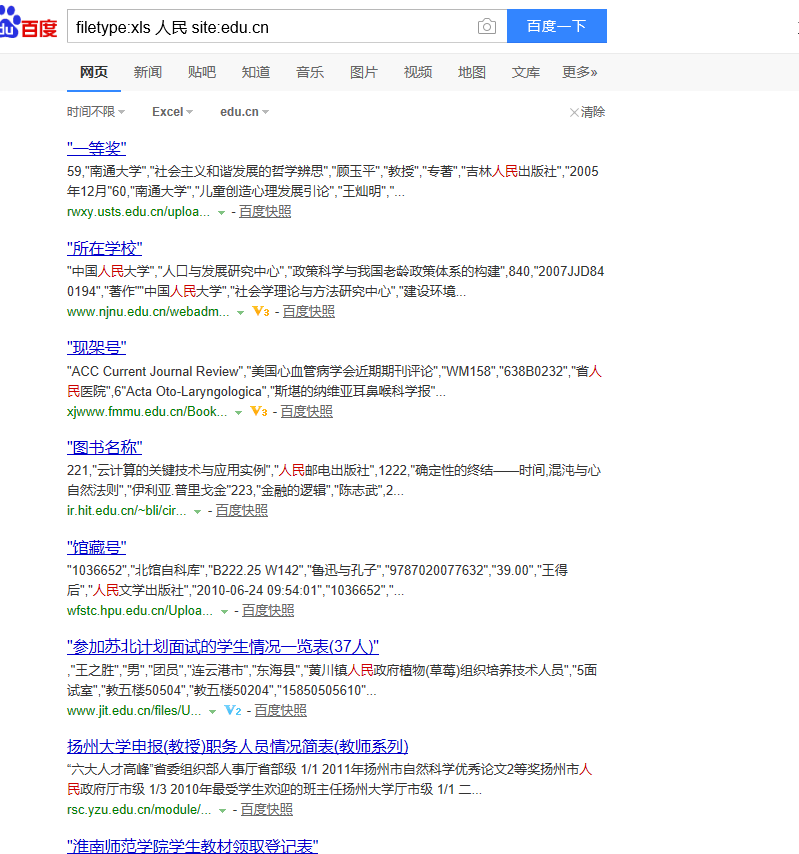Click the www.jit.edu.cn/files/U... URL
This screenshot has height=854, width=799.
[x=134, y=710]
